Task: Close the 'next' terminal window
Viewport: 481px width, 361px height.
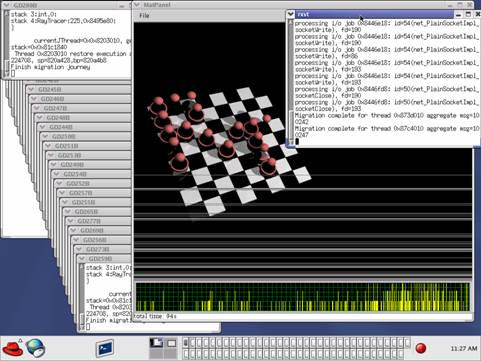Action: click(477, 14)
